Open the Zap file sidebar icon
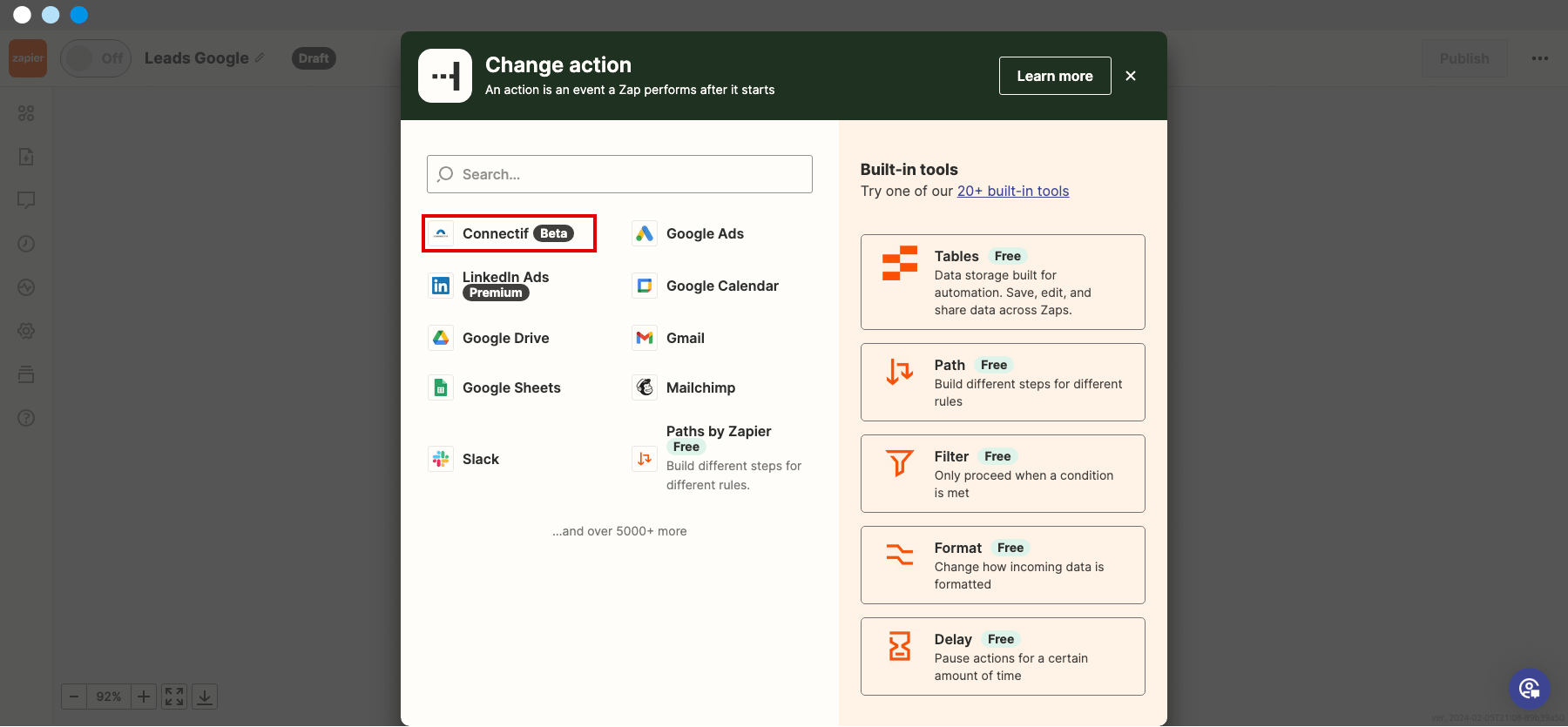Viewport: 1568px width, 727px height. coord(26,157)
